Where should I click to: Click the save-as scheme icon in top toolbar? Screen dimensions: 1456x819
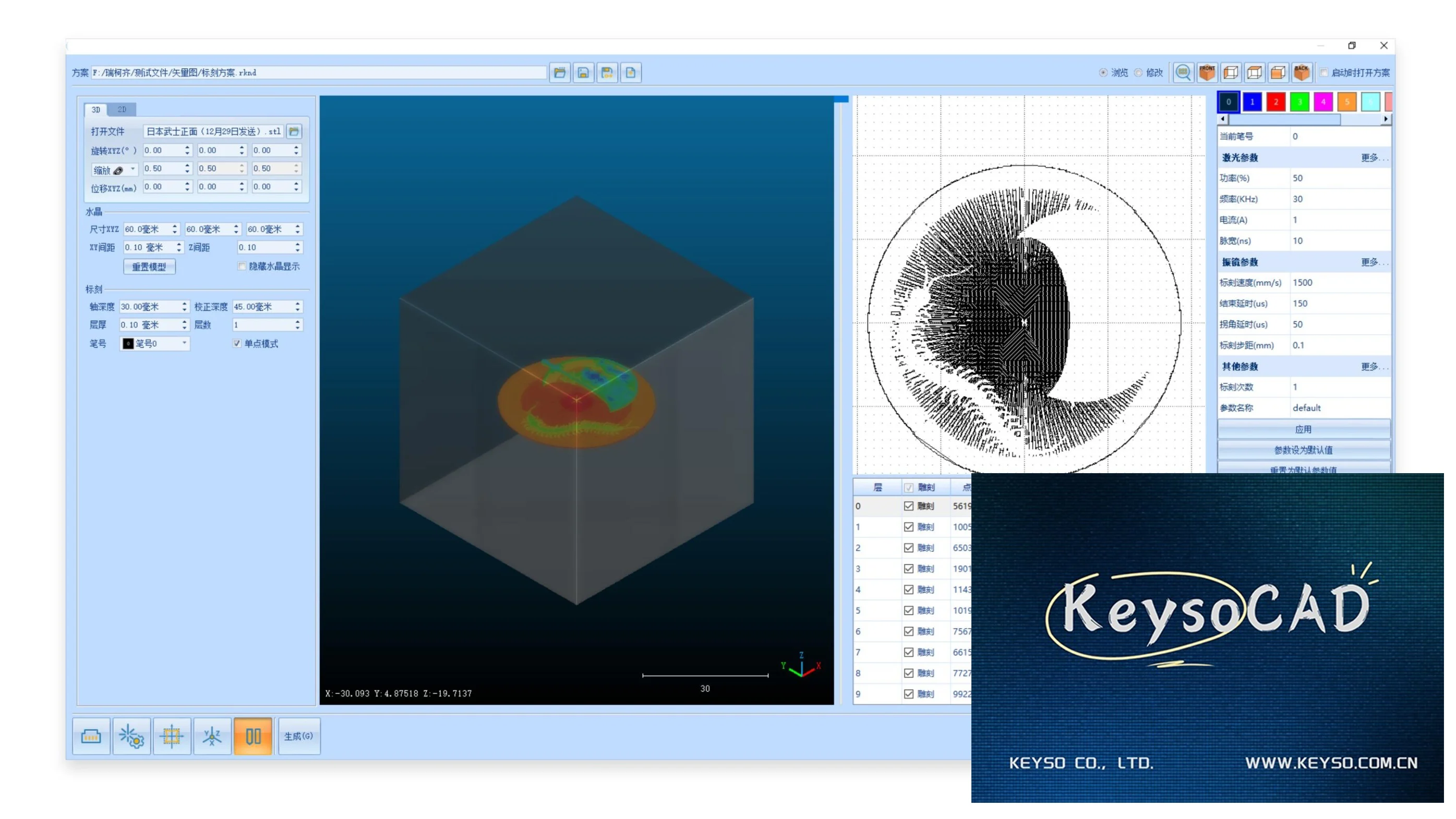(607, 73)
